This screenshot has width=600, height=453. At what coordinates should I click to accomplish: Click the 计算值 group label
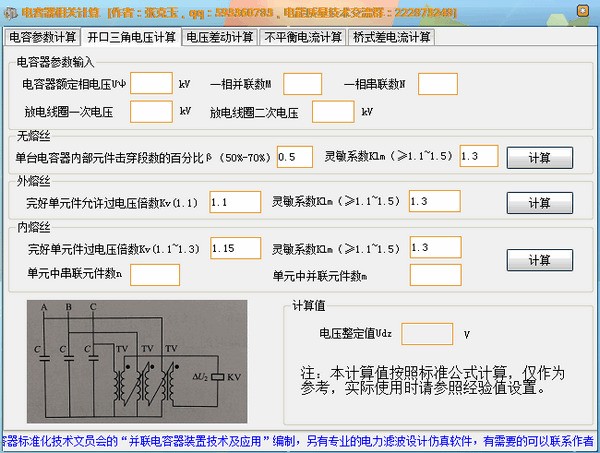pos(308,305)
